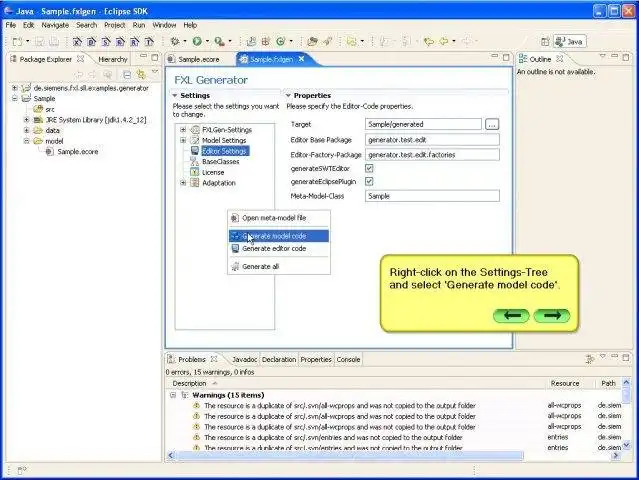Click the New Java Package toolbar icon
The width and height of the screenshot is (639, 480).
coord(266,41)
